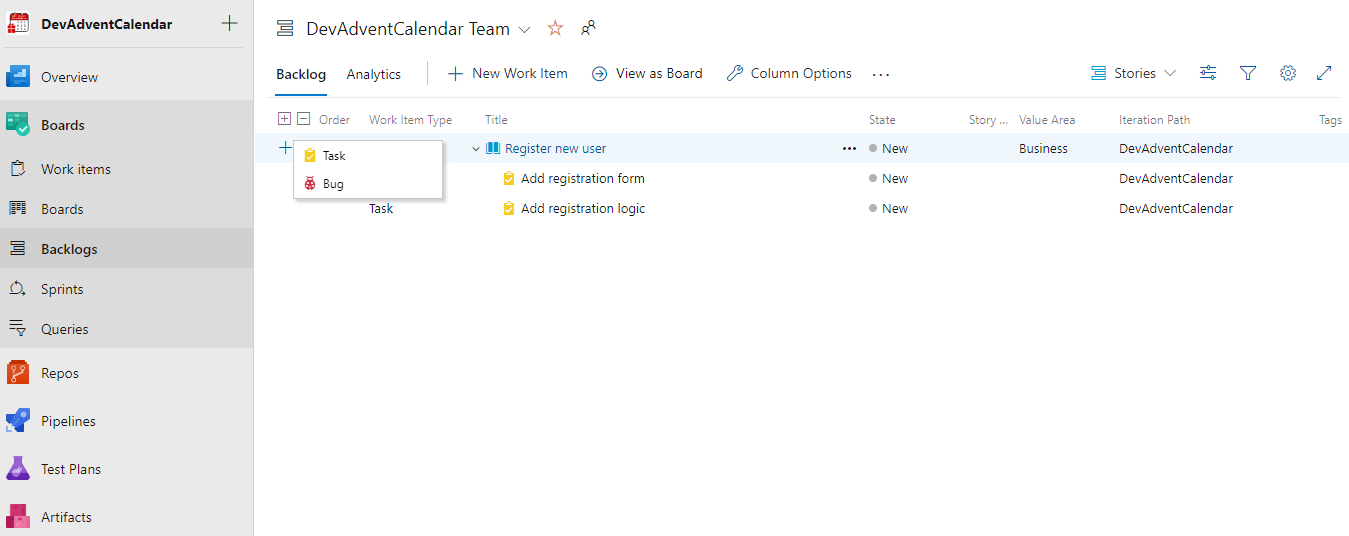Switch to the Analytics tab
The width and height of the screenshot is (1349, 536).
(x=373, y=74)
